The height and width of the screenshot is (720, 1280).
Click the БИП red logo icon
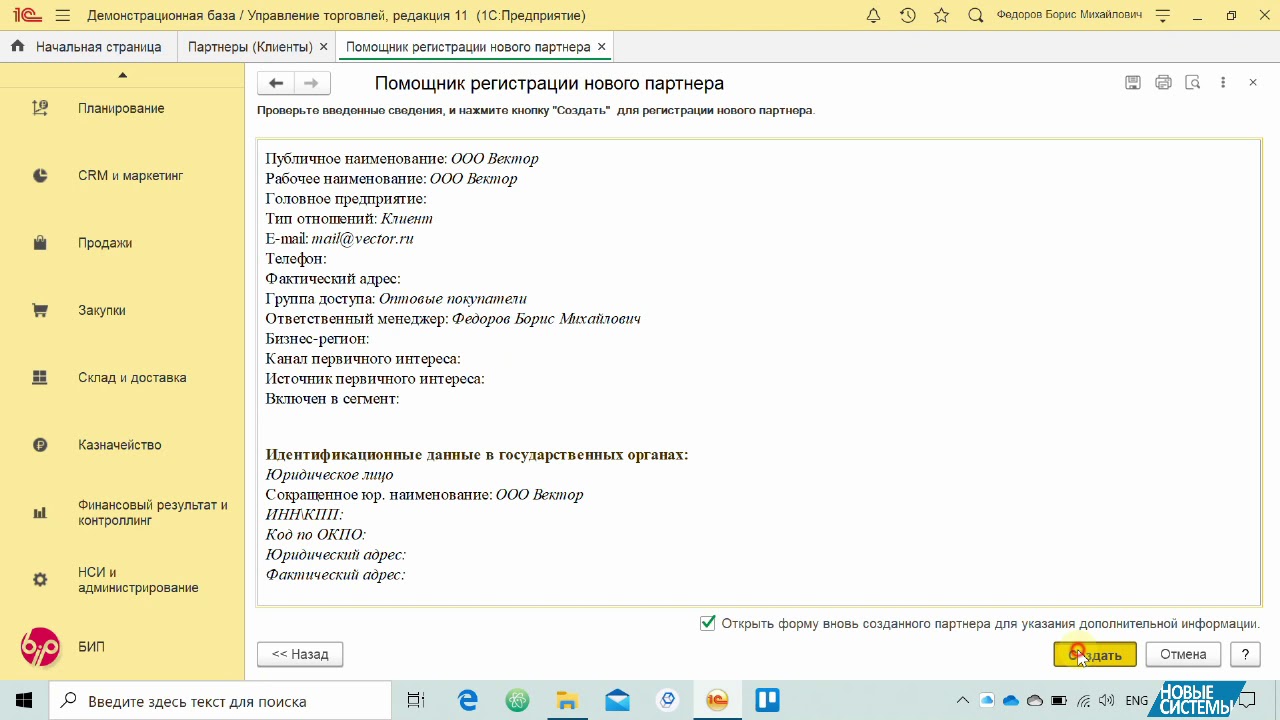[40, 647]
